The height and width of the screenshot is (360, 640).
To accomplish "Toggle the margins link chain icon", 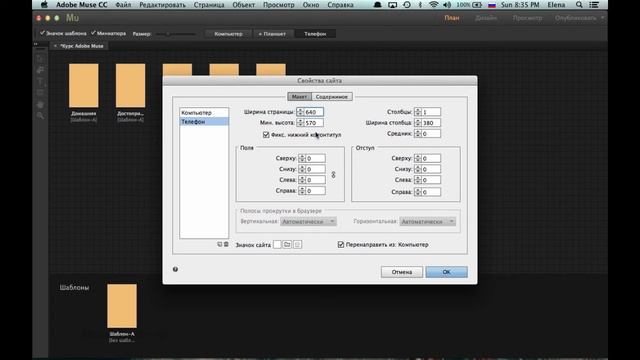I will pos(333,175).
